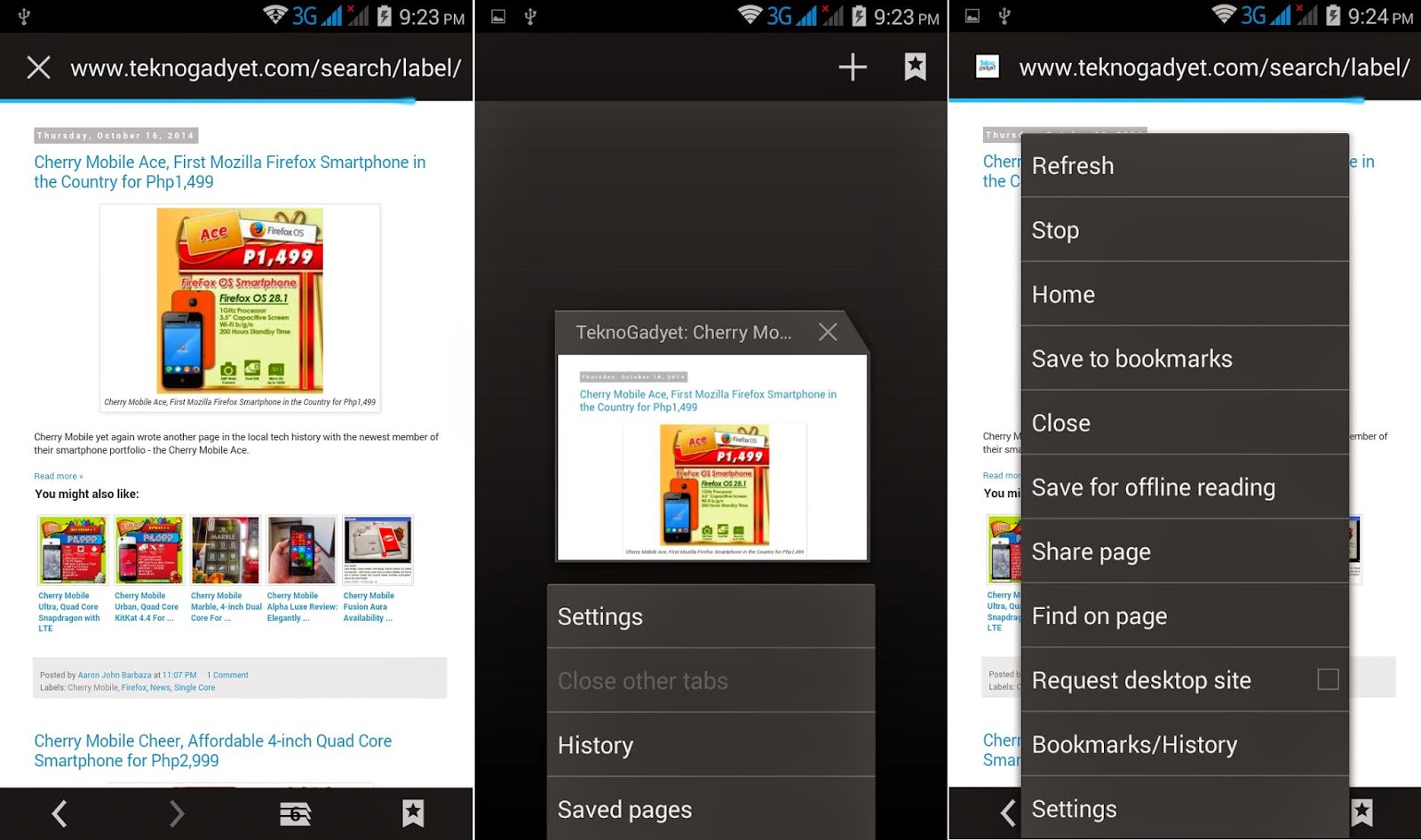Tap the TeknoGadyet: Cherry Mo... tab title
Viewport: 1421px width, 840px height.
(x=683, y=333)
